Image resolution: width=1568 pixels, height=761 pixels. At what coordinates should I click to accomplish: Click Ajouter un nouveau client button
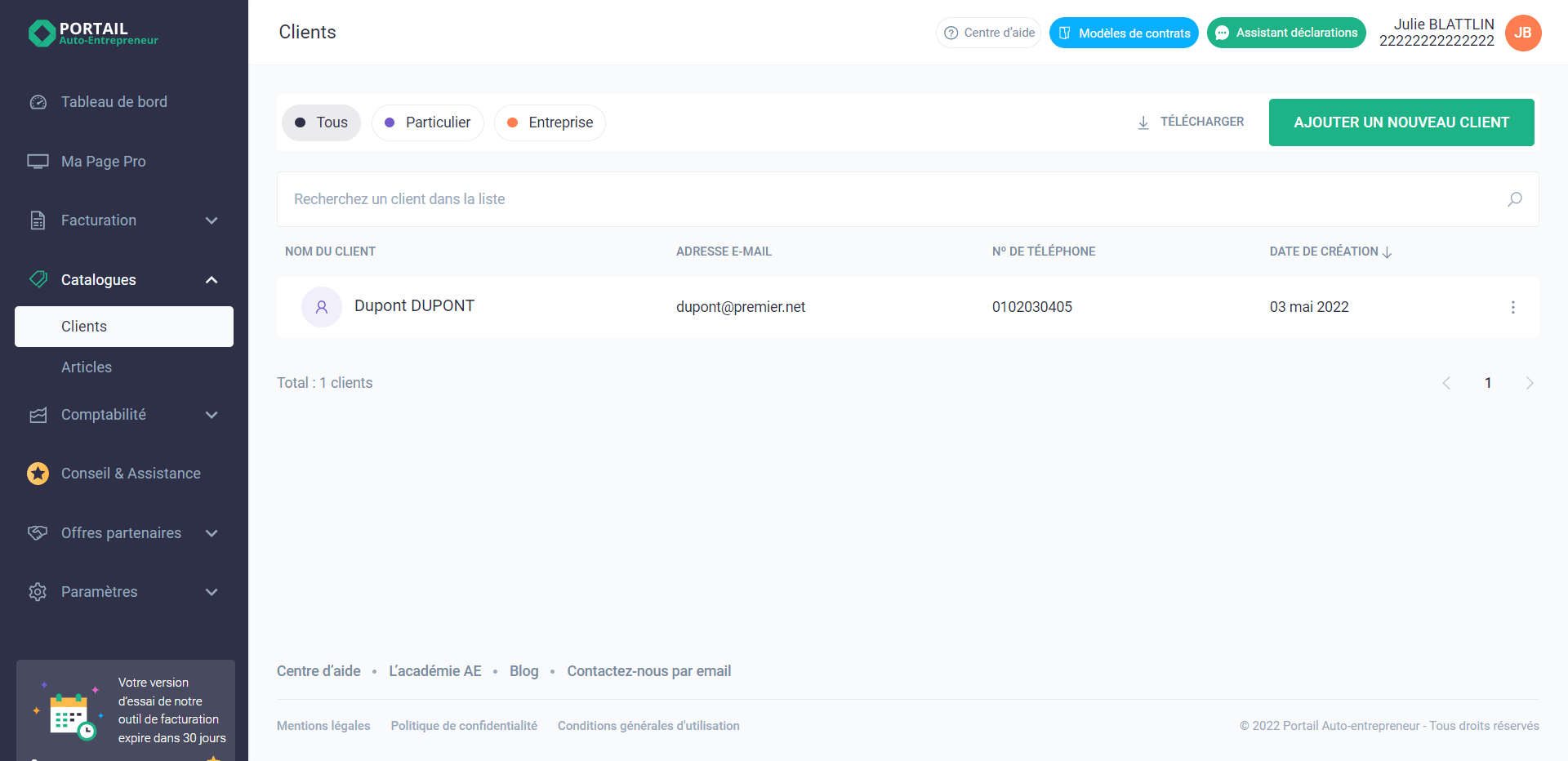point(1401,122)
